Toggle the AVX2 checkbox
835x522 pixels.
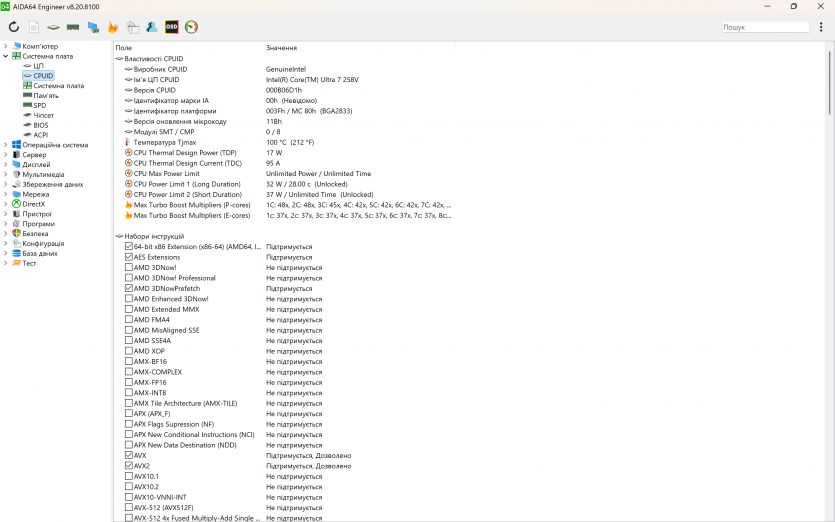[x=129, y=466]
